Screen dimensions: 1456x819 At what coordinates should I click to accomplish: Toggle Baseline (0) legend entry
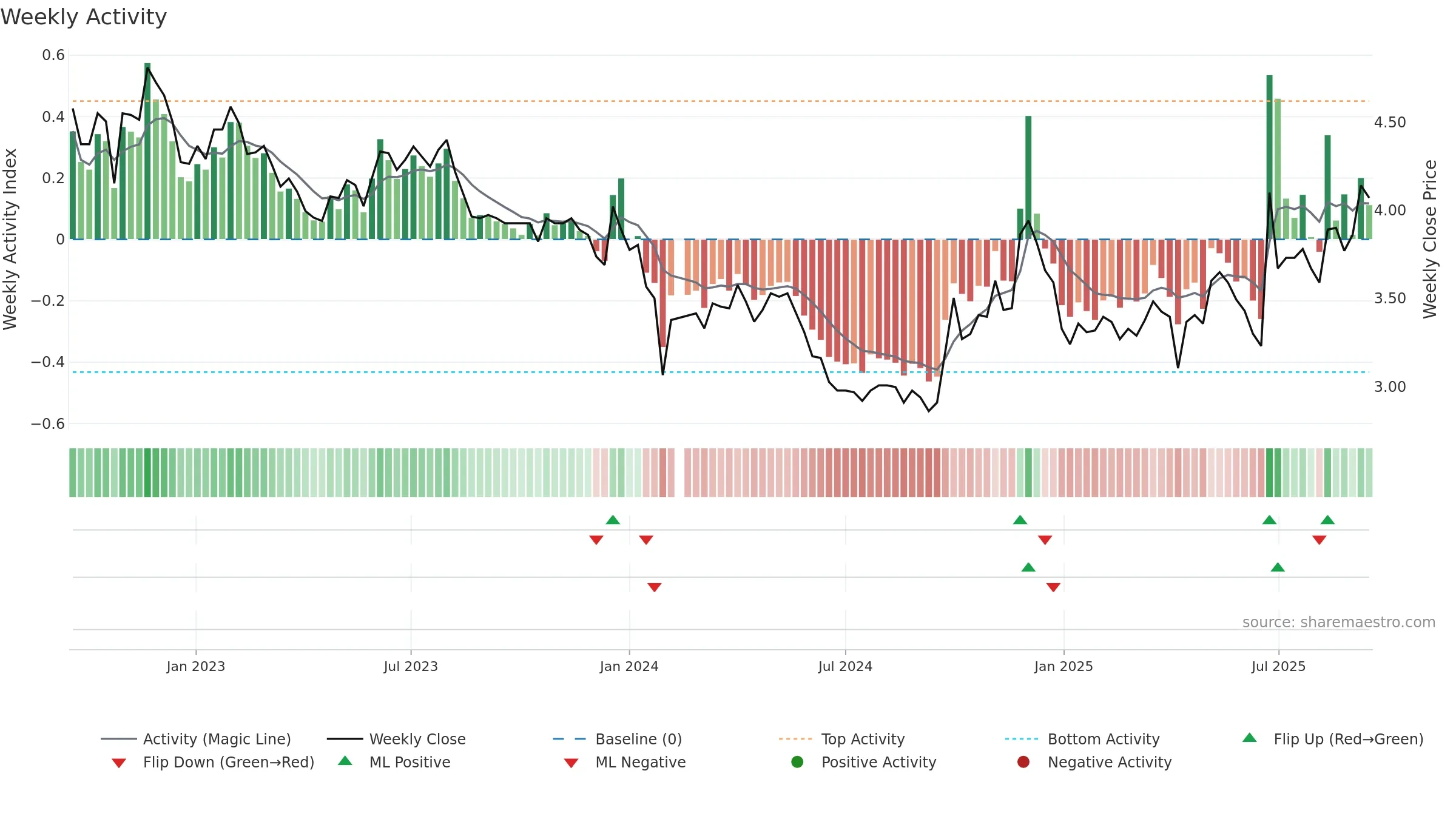(x=617, y=739)
